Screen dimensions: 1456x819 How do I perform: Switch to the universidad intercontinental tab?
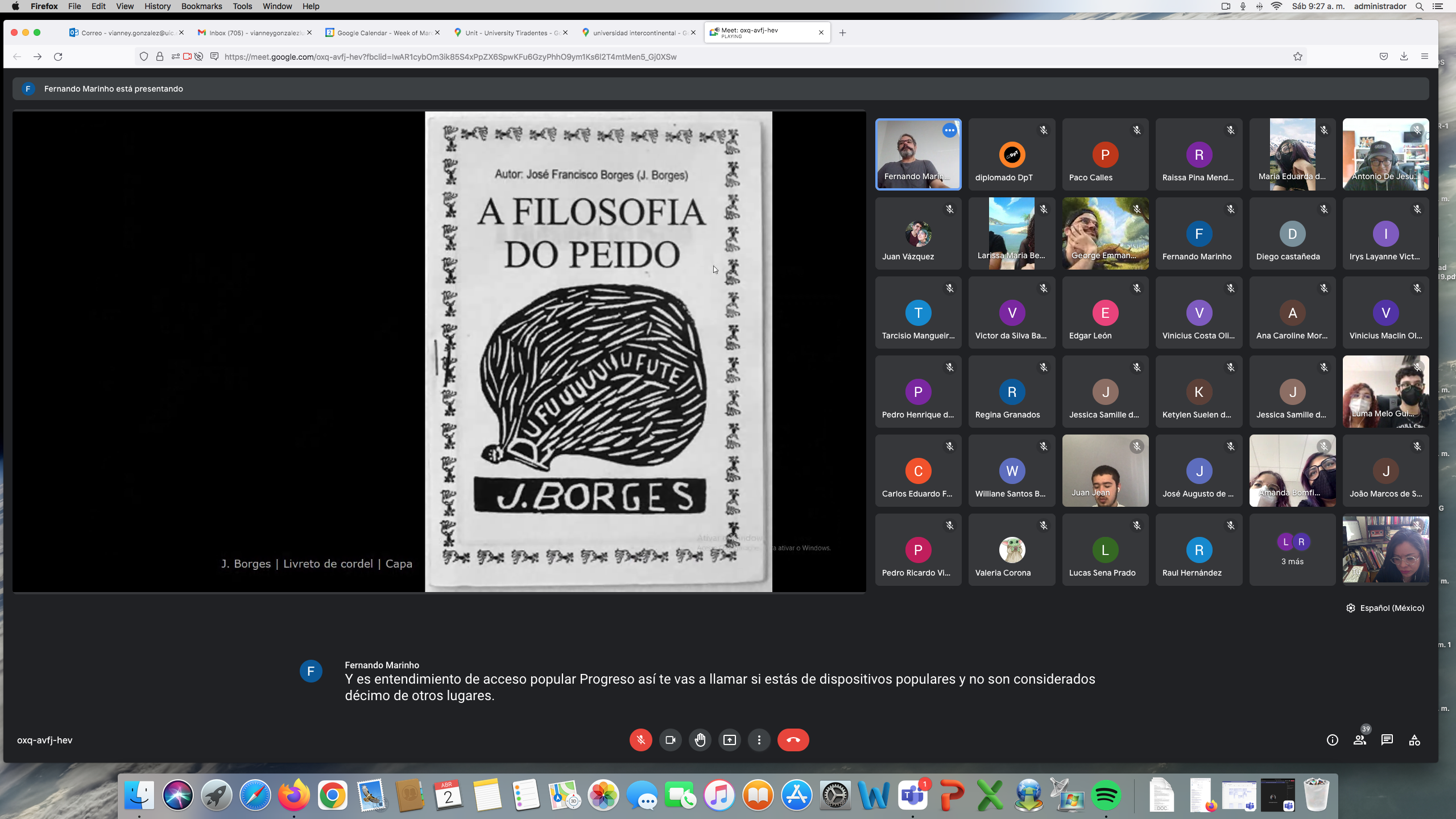[638, 33]
